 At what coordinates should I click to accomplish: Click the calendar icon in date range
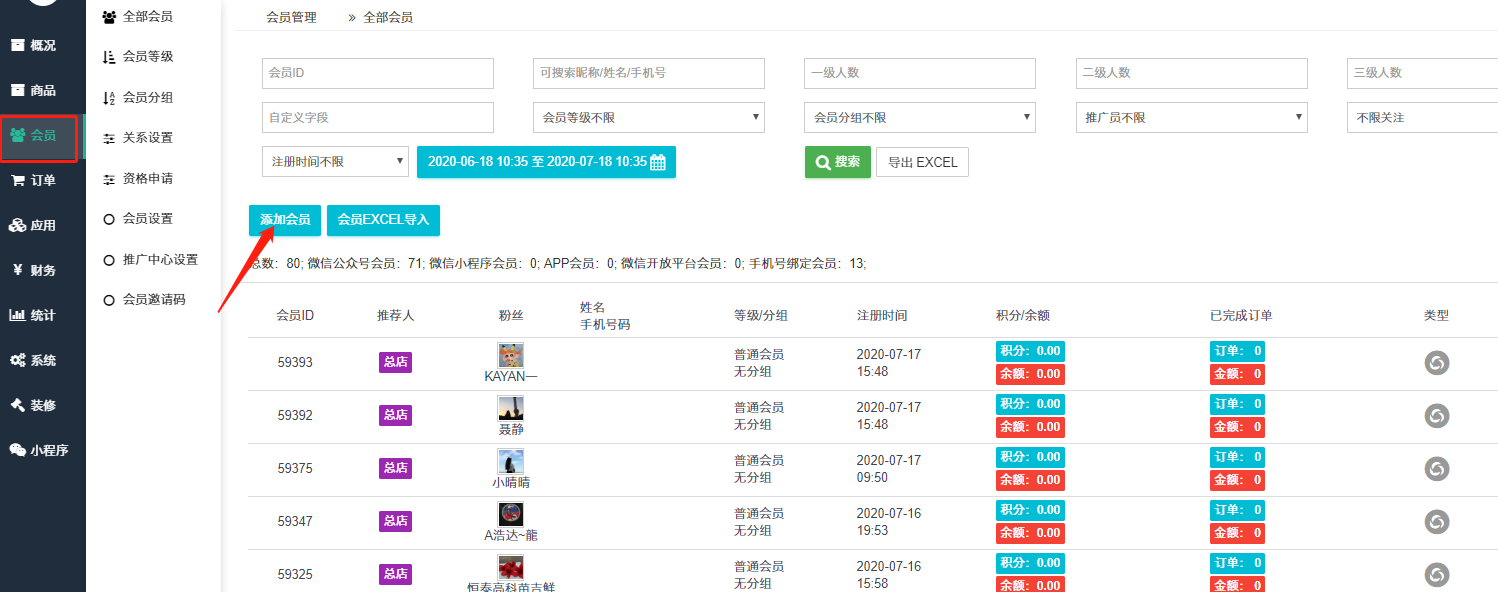[x=658, y=163]
